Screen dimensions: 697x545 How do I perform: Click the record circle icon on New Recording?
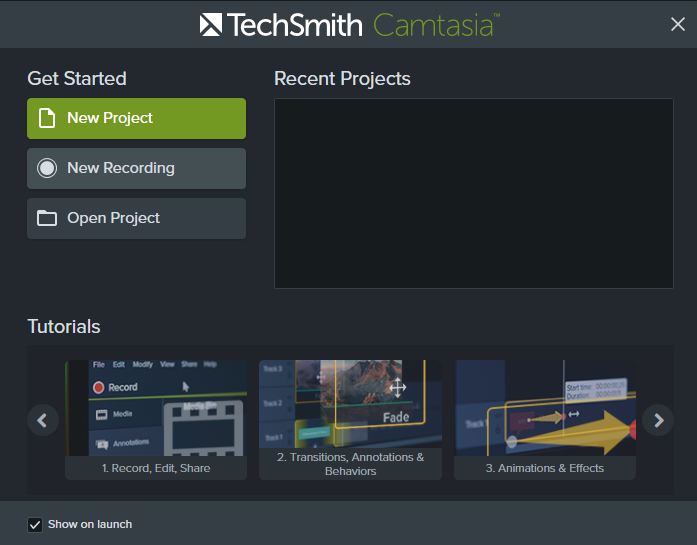[47, 168]
